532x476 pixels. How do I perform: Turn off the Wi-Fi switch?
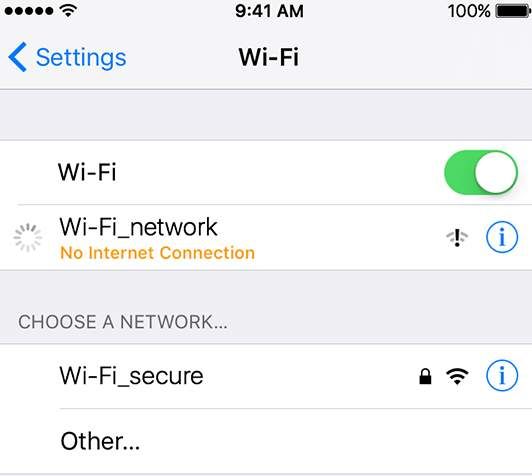click(481, 172)
